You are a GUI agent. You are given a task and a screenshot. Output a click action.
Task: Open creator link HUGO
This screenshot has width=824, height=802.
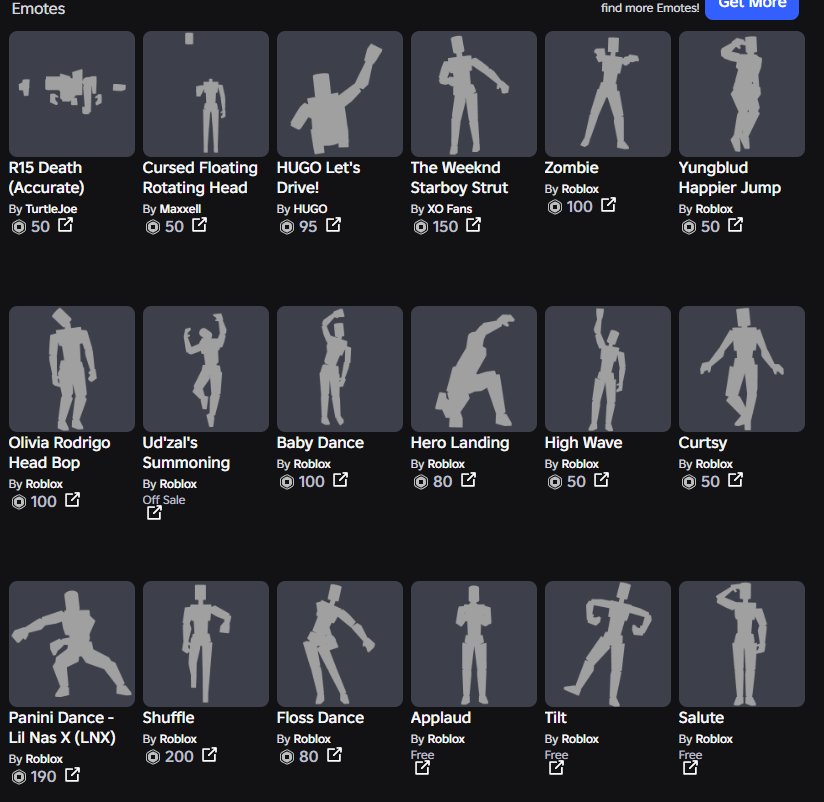(x=311, y=209)
